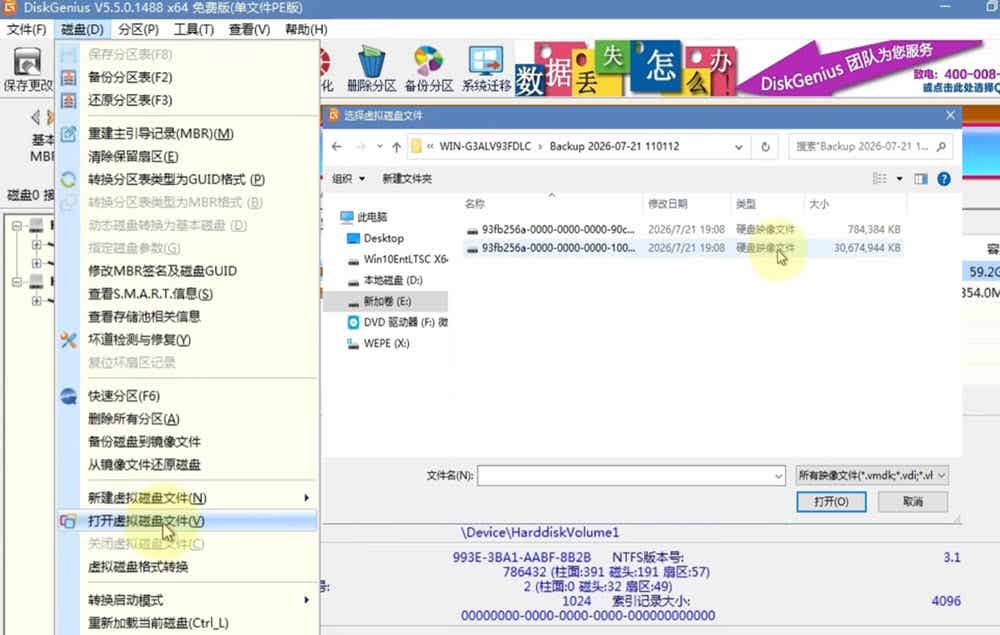Expand the 新建虚拟磁盘文件 submenu arrow
This screenshot has width=1000, height=635.
(x=307, y=498)
